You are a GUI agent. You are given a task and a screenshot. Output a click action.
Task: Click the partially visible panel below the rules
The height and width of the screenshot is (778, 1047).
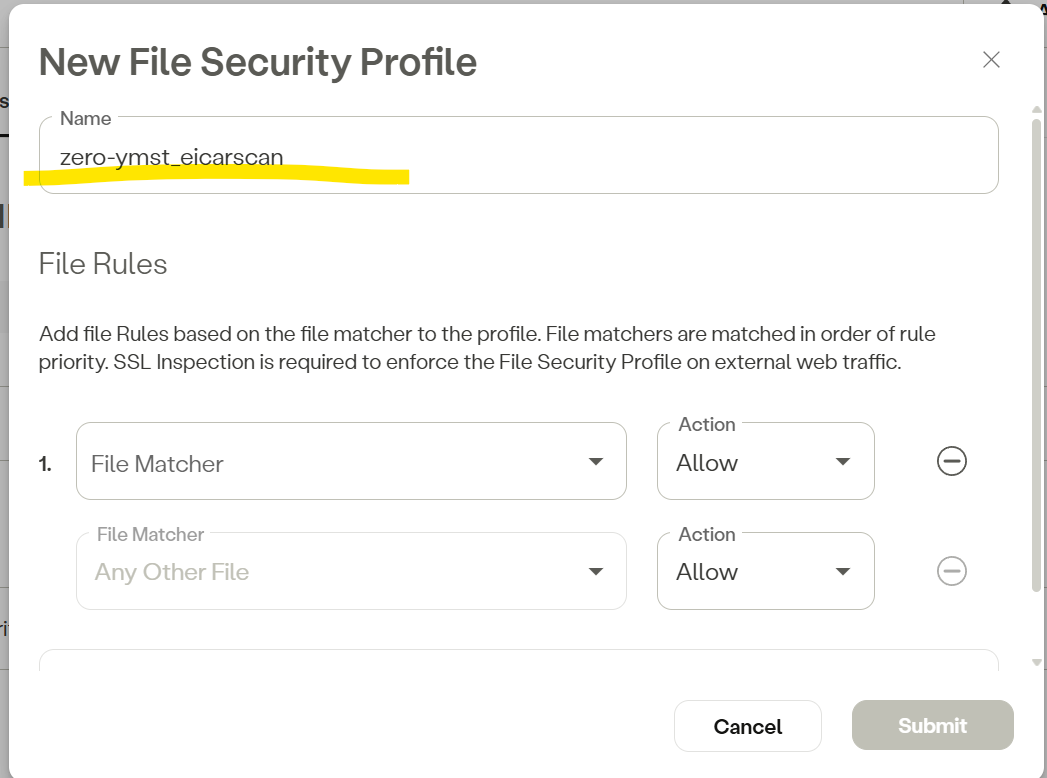(x=518, y=660)
